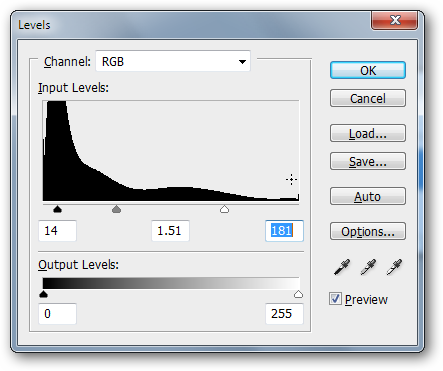Screen dimensions: 443x371
Task: Click the input highlight white slider
Action: click(x=225, y=209)
